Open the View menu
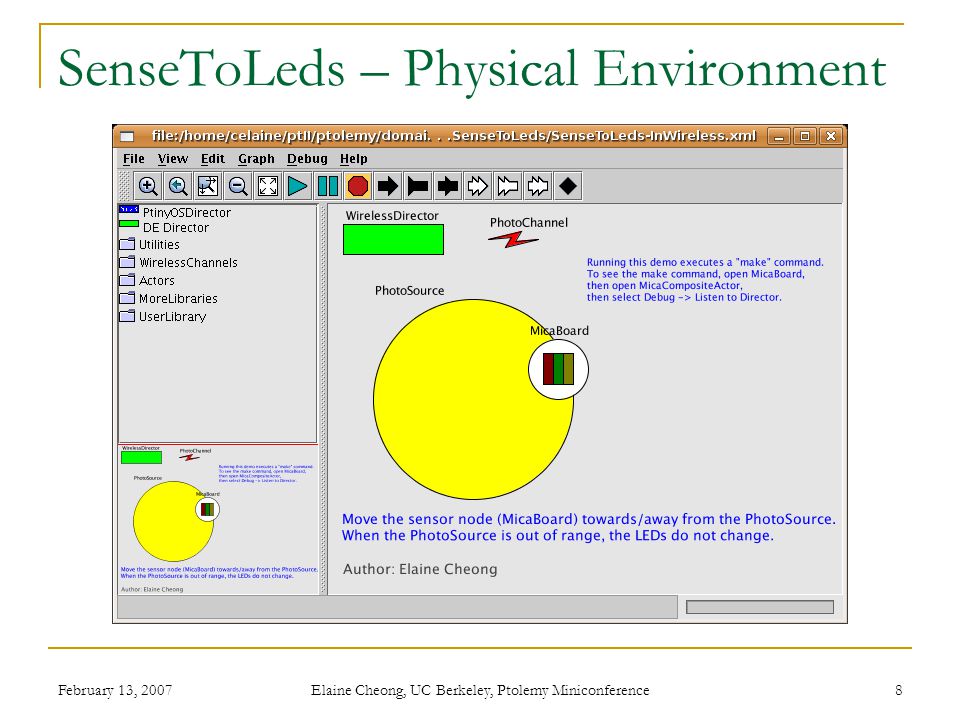The width and height of the screenshot is (960, 720). point(173,159)
